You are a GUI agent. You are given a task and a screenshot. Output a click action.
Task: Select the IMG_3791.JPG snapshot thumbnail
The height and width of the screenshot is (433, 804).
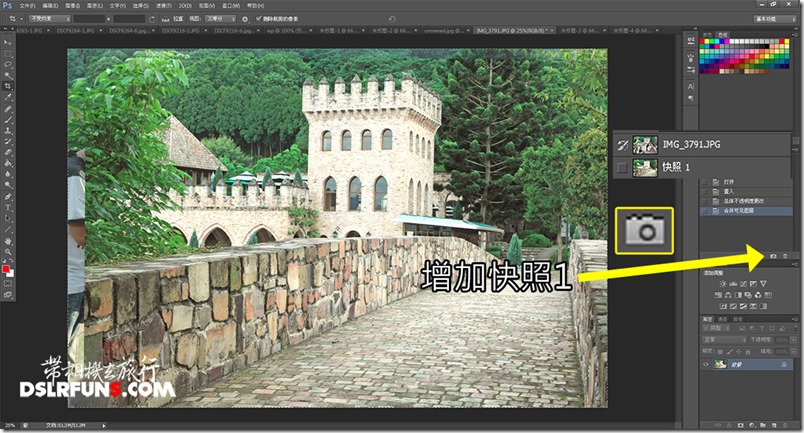[645, 144]
